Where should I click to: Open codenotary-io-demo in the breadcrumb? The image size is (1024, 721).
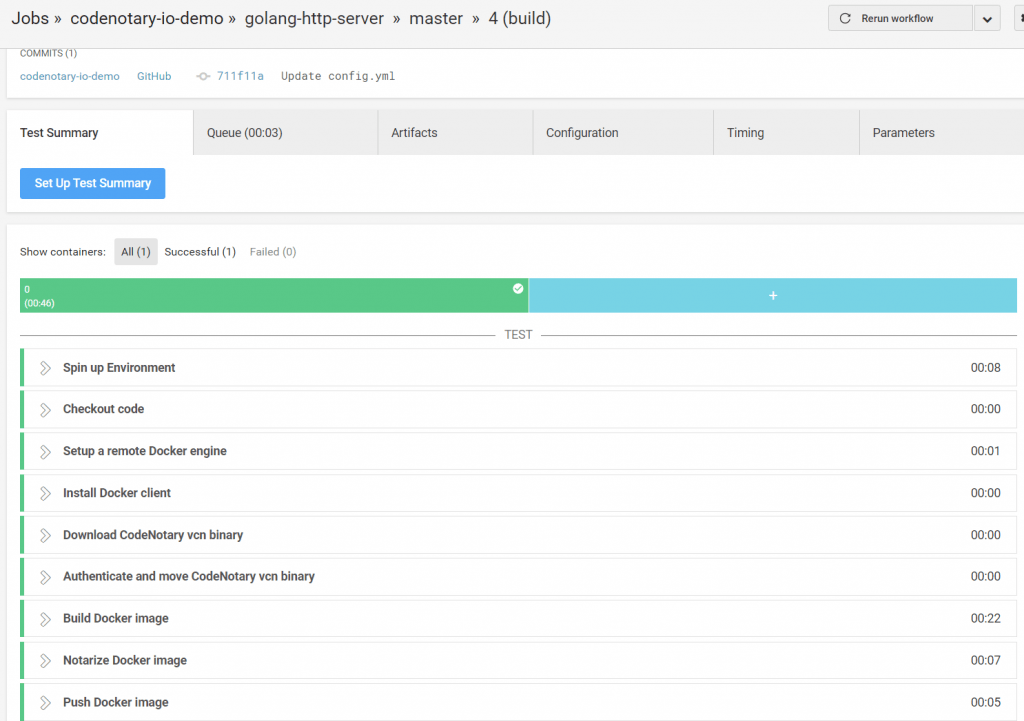(147, 18)
